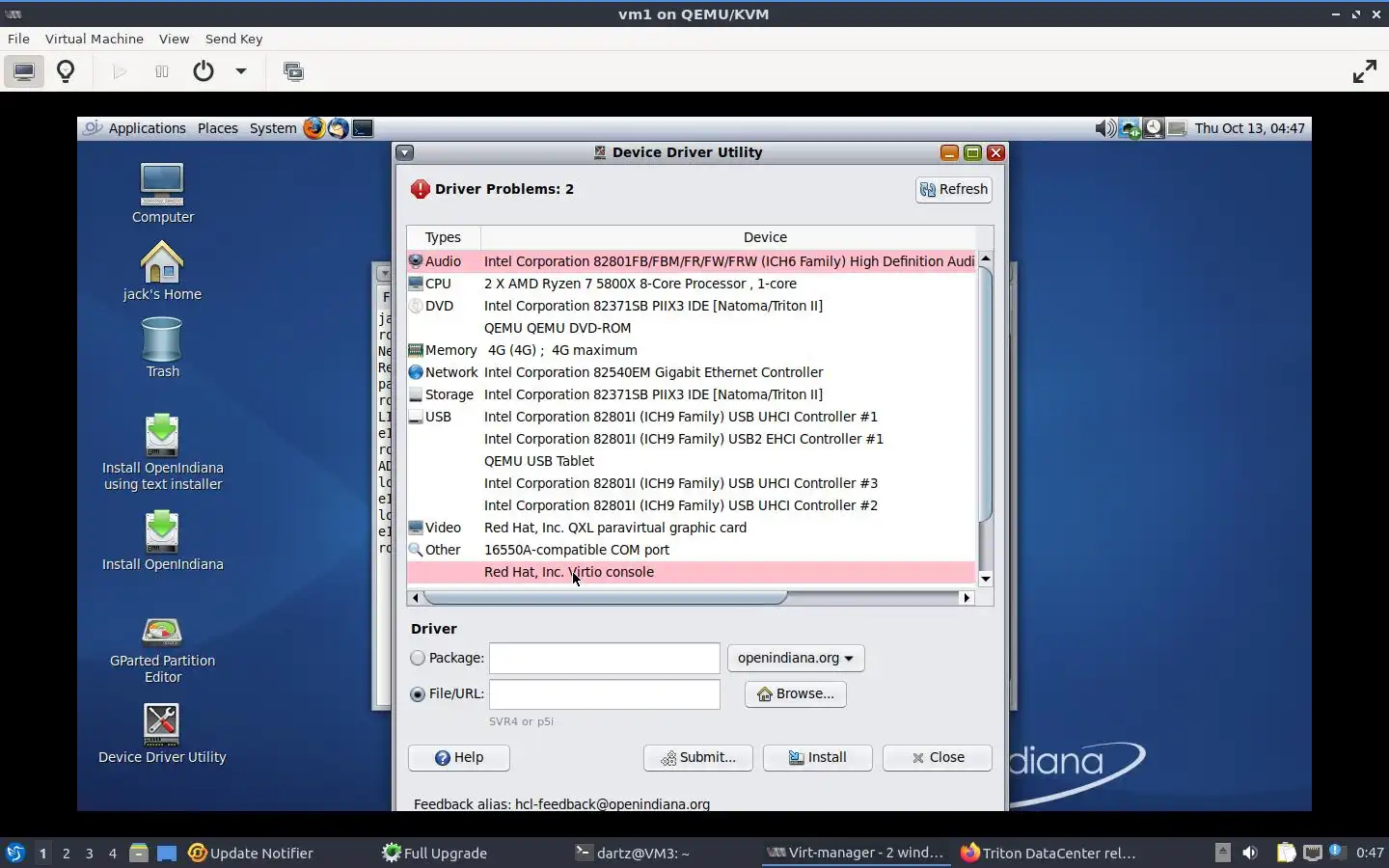1389x868 pixels.
Task: Open the Send Key menu
Action: tap(233, 39)
